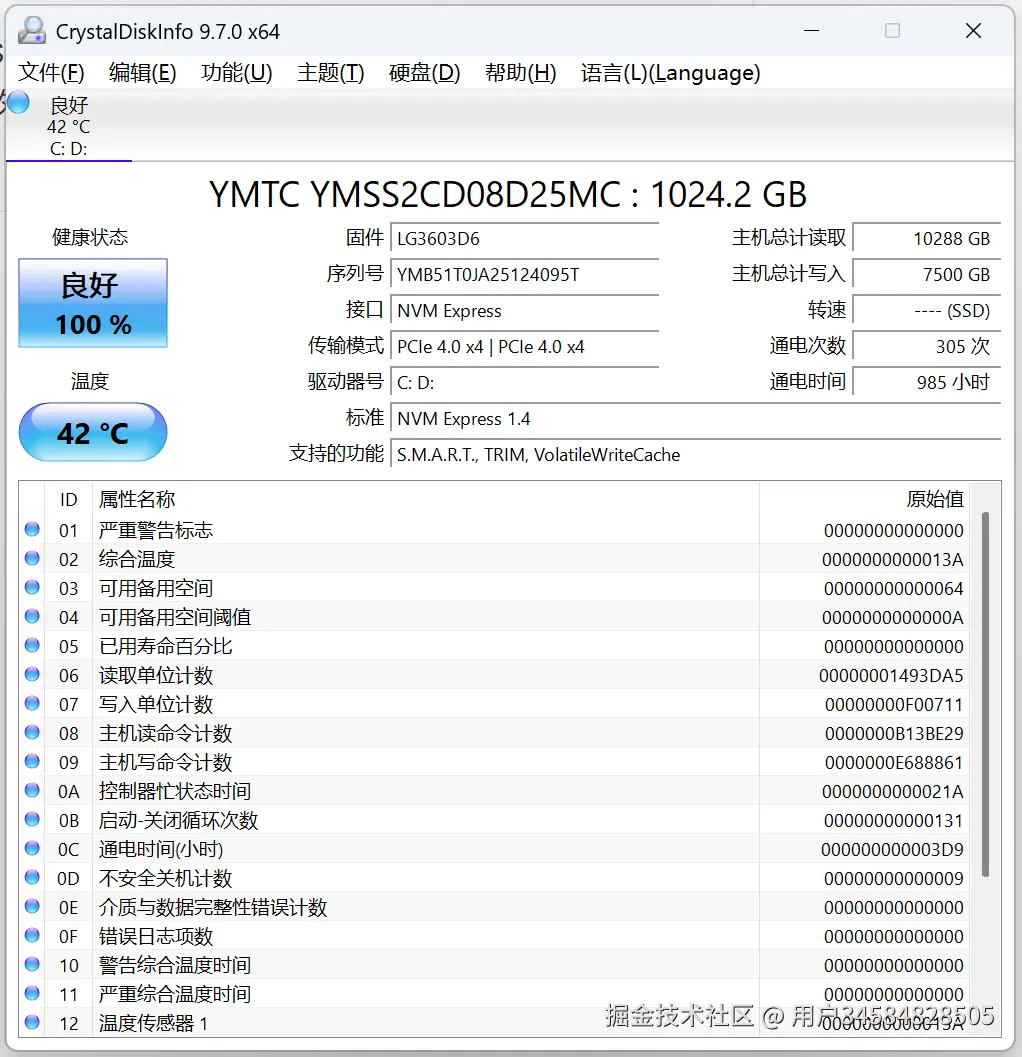Click the 标准 field NVM Express 1.4

[695, 419]
